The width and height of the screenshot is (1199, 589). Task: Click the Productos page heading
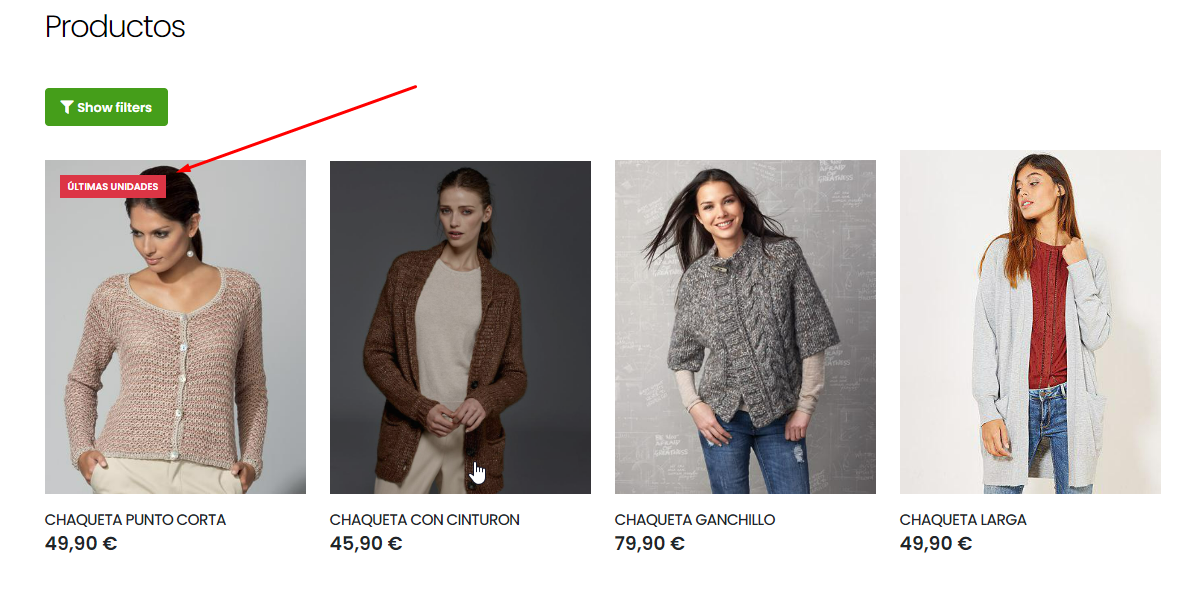tap(115, 27)
